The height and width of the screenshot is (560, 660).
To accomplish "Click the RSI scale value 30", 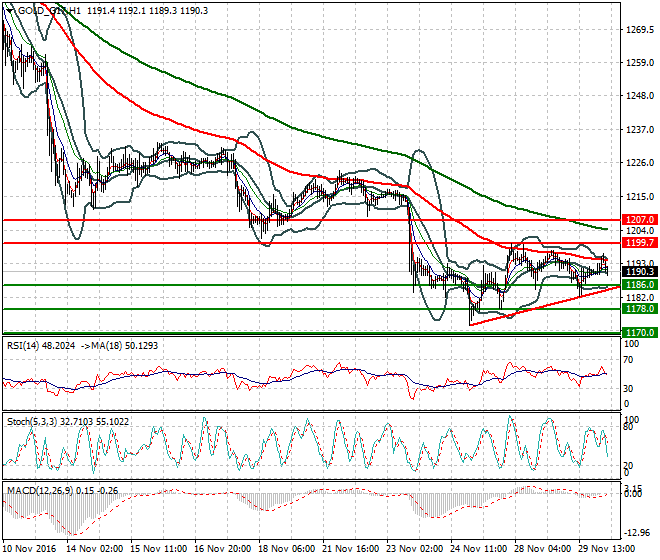I will click(x=628, y=389).
